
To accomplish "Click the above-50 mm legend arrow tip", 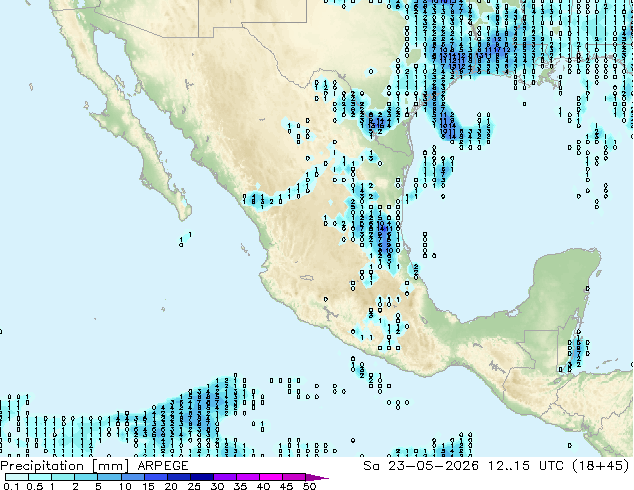I will [317, 478].
